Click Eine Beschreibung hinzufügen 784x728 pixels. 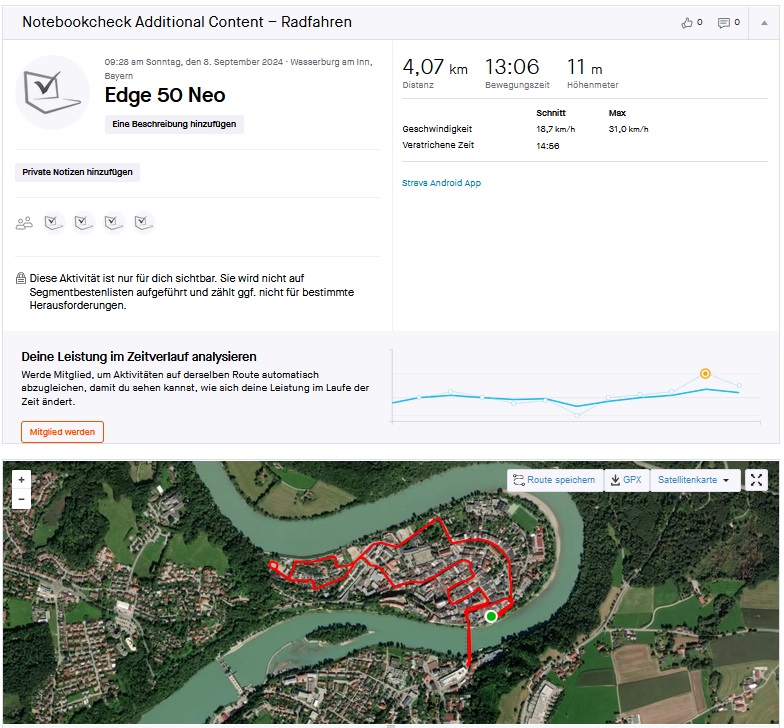click(174, 124)
